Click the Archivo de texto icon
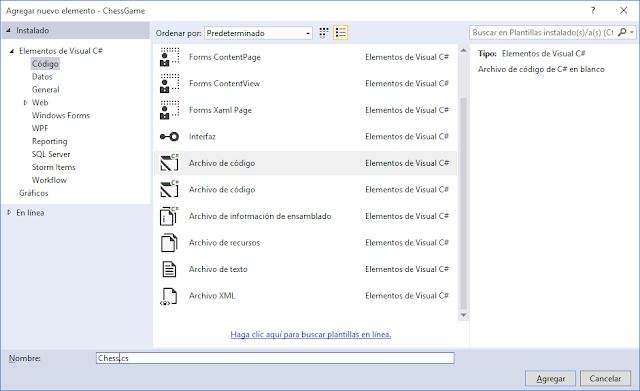 point(169,269)
